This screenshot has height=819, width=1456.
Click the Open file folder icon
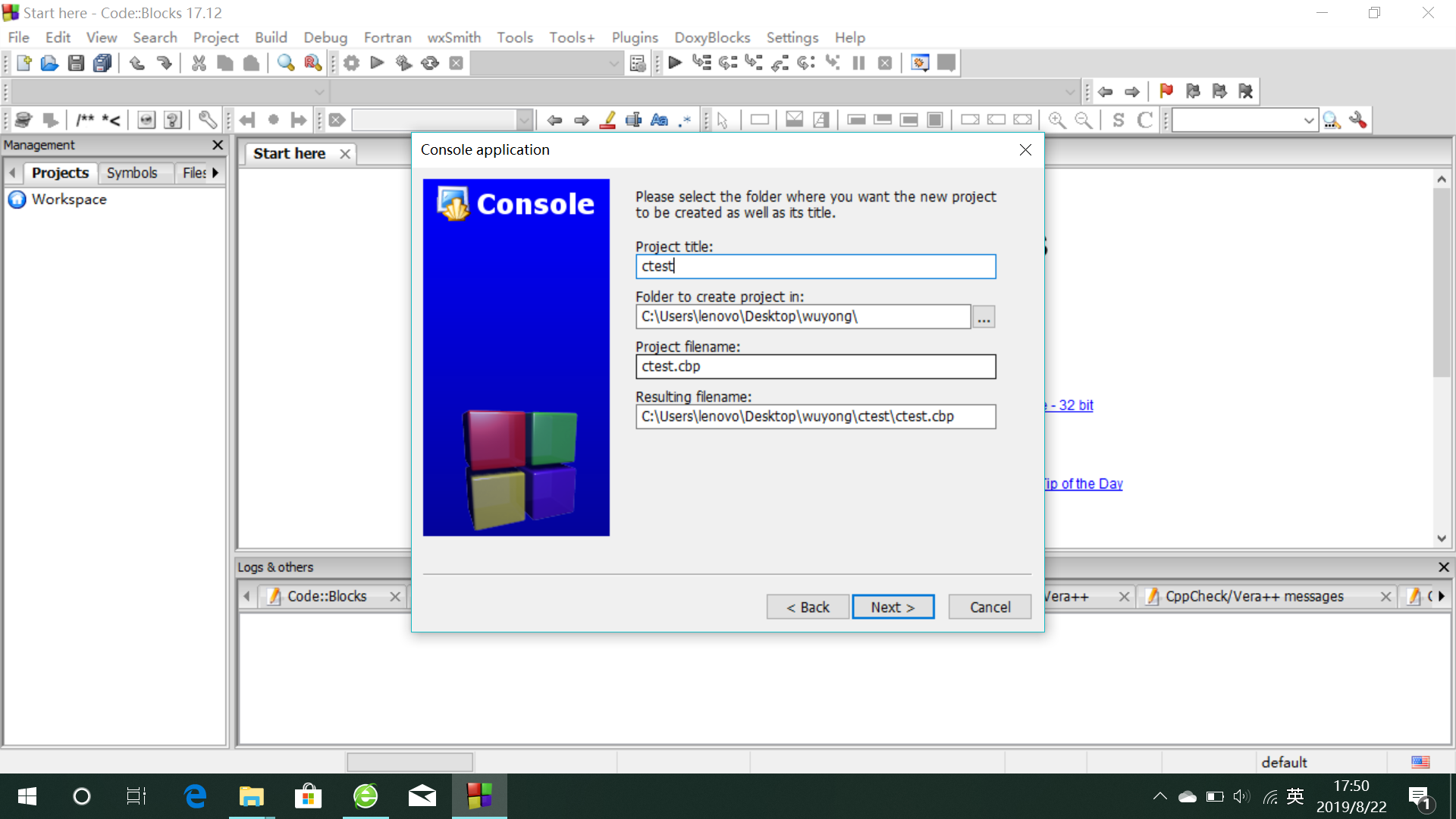tap(49, 63)
